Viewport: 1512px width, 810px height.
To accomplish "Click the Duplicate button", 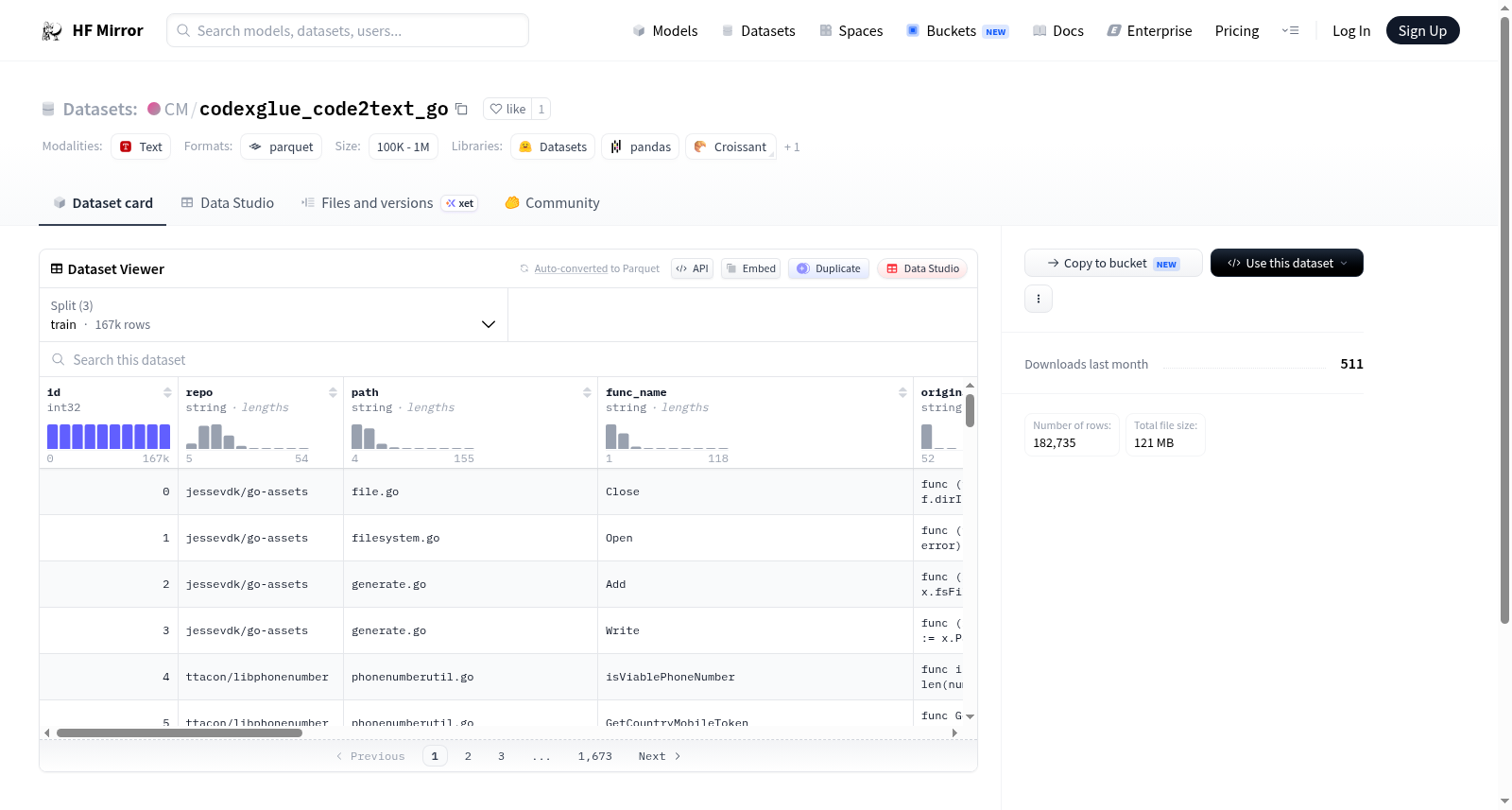I will click(x=829, y=268).
